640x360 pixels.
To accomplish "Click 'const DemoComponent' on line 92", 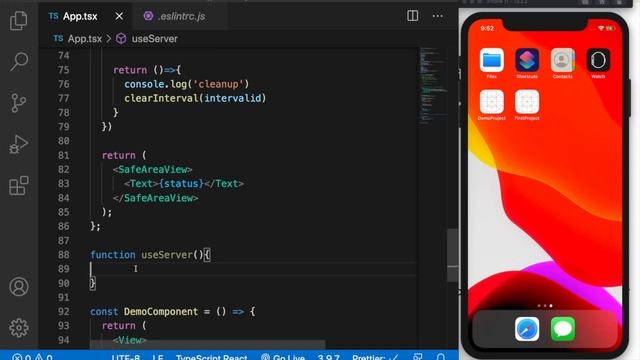I will pos(144,312).
